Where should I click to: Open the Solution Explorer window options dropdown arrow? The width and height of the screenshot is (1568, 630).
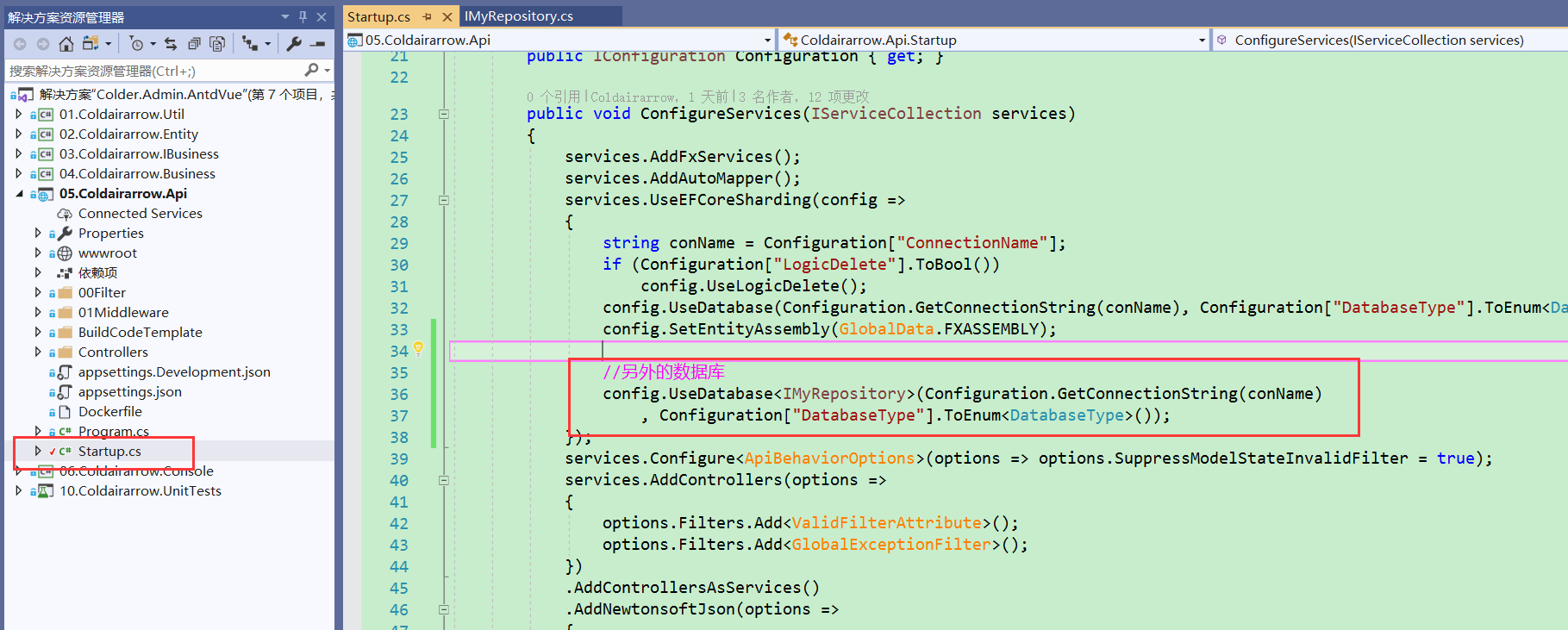(285, 16)
